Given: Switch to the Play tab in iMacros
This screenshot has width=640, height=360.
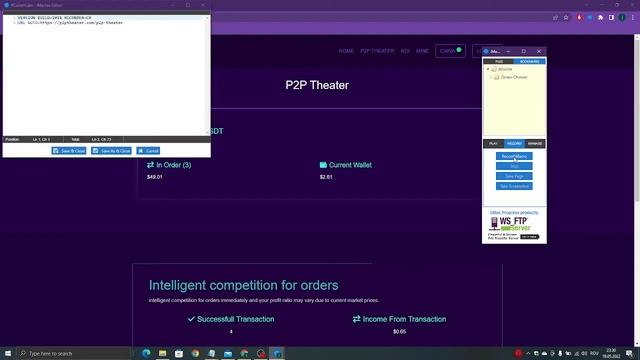Looking at the screenshot, I should pos(493,144).
